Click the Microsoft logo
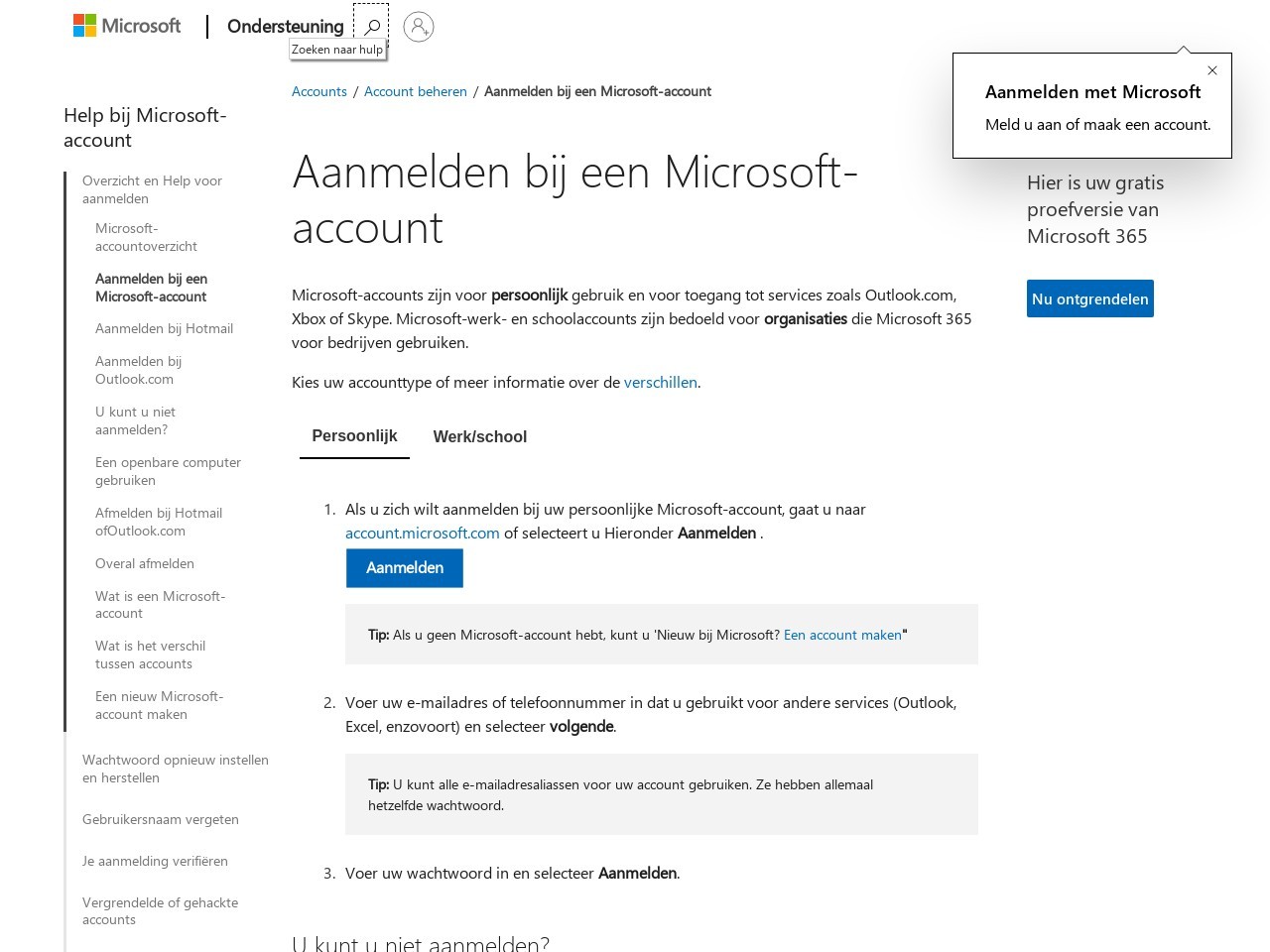Screen dimensions: 1270x952 coord(127,26)
